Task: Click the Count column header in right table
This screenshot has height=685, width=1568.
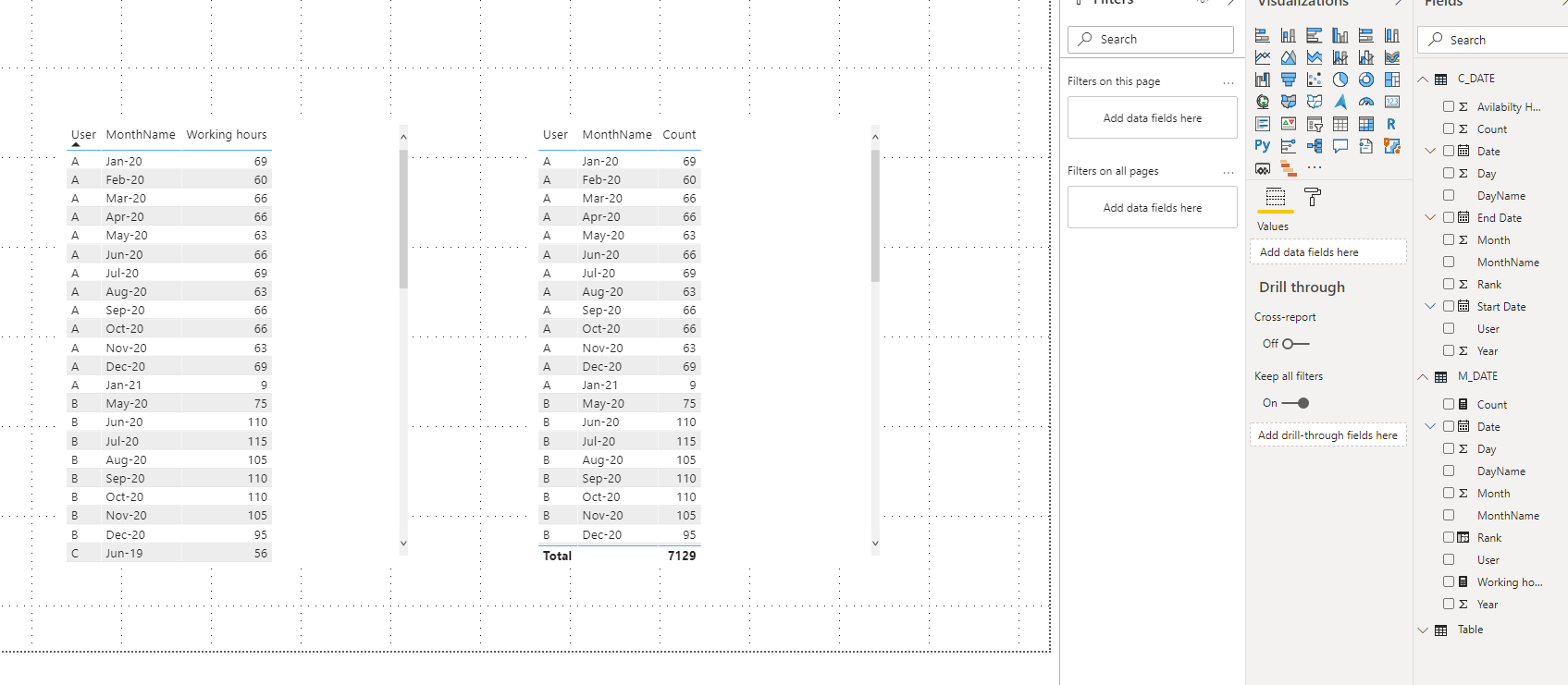Action: click(x=679, y=134)
